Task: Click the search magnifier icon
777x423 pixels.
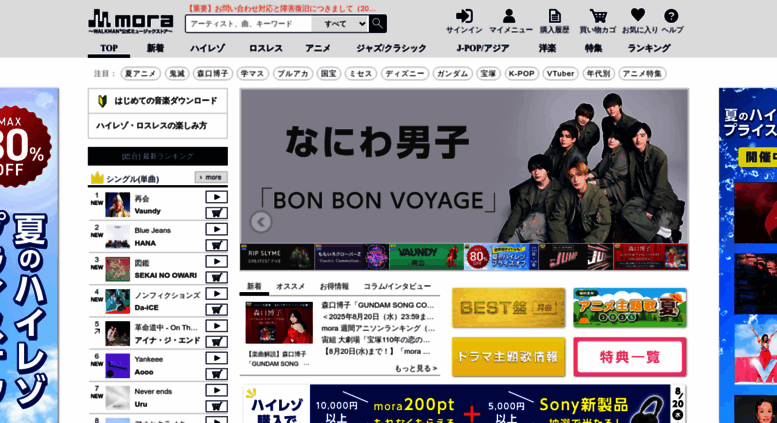Action: (378, 23)
